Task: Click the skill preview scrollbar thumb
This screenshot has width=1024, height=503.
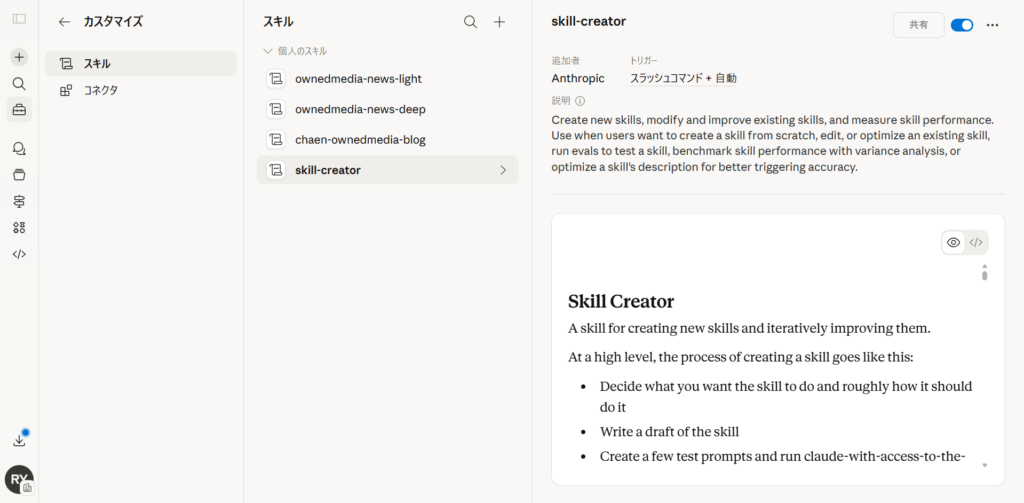Action: click(x=984, y=272)
